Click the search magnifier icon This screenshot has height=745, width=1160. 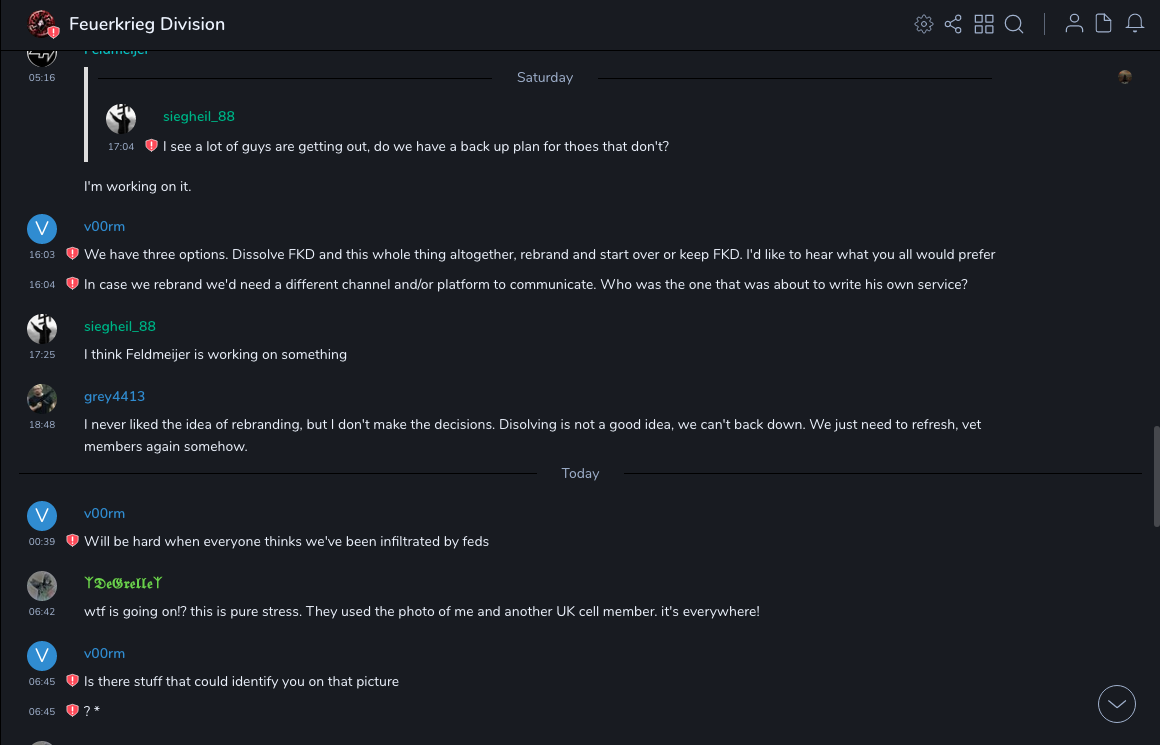coord(1014,24)
